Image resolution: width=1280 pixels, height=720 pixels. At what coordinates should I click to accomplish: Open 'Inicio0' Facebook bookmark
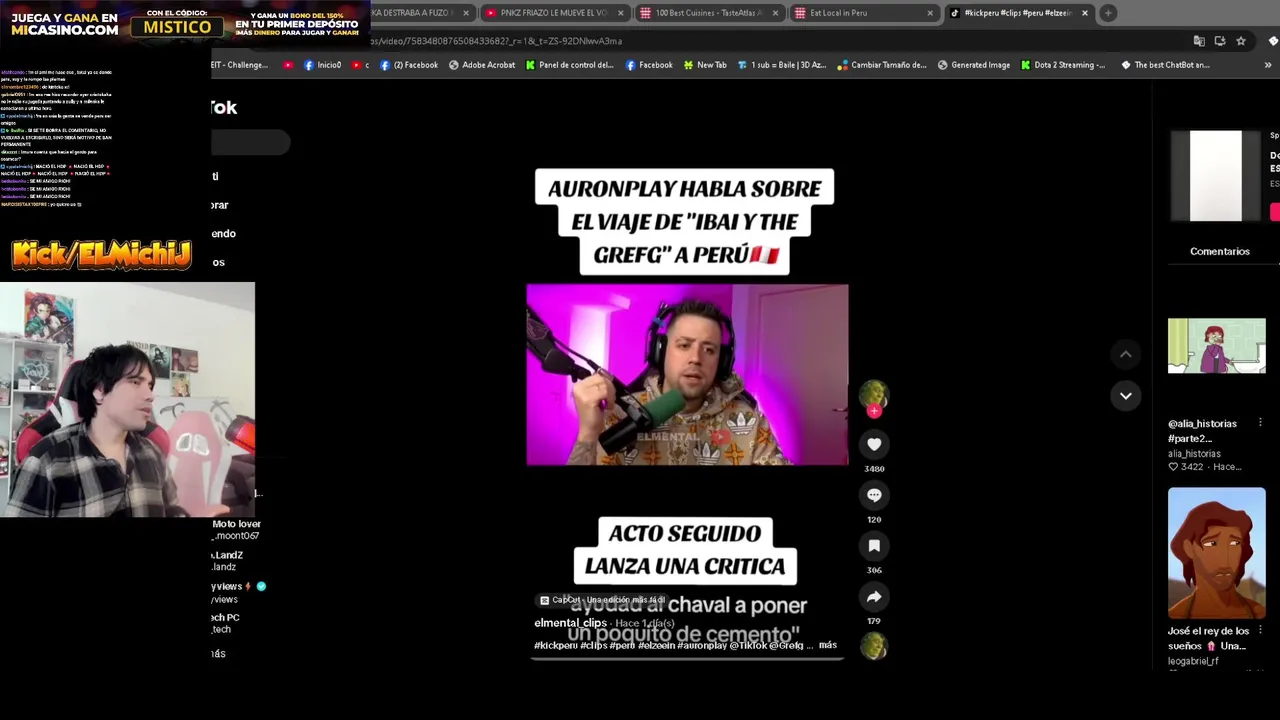coord(322,65)
